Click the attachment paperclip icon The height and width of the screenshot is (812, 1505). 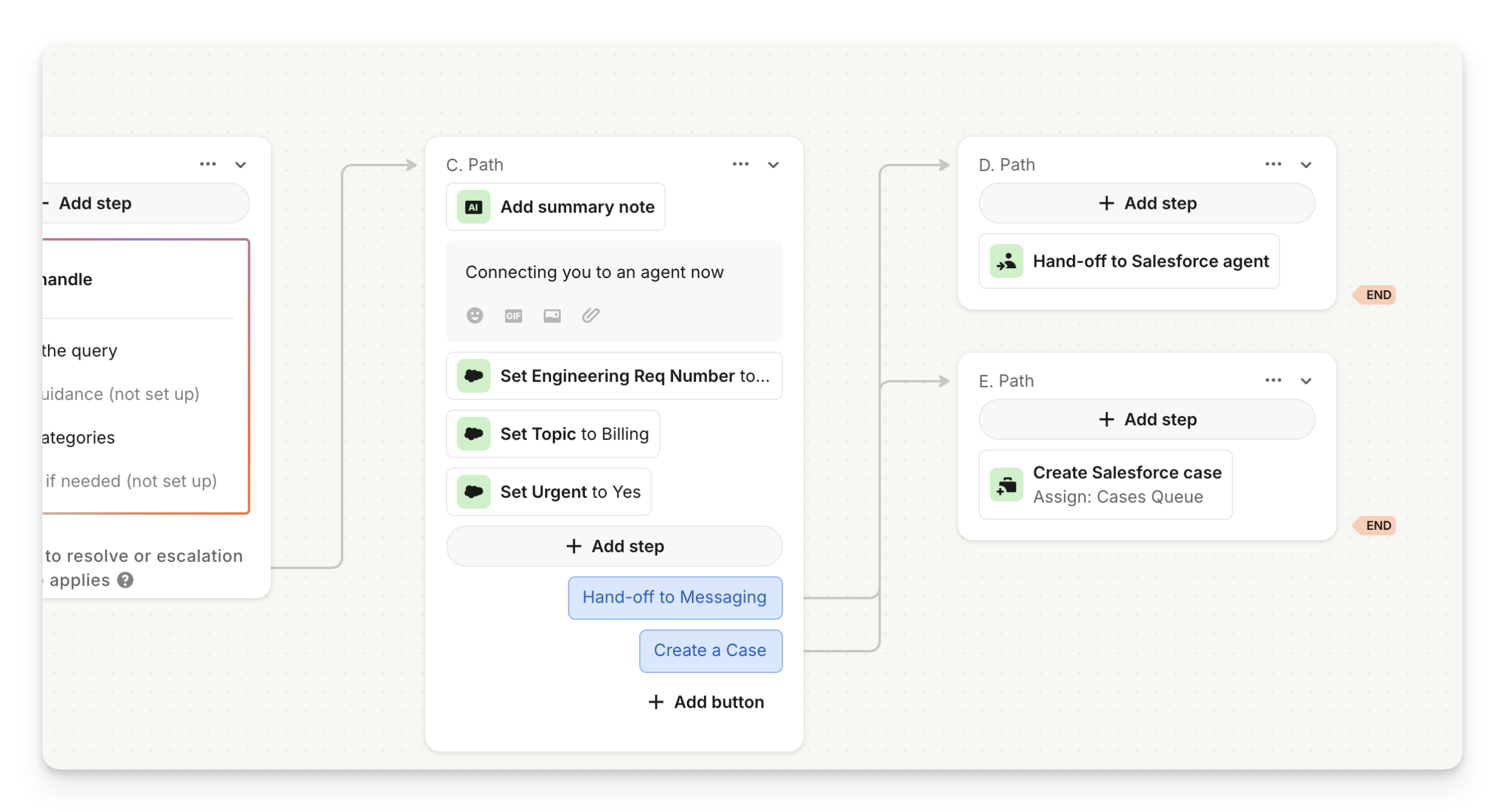pos(590,315)
